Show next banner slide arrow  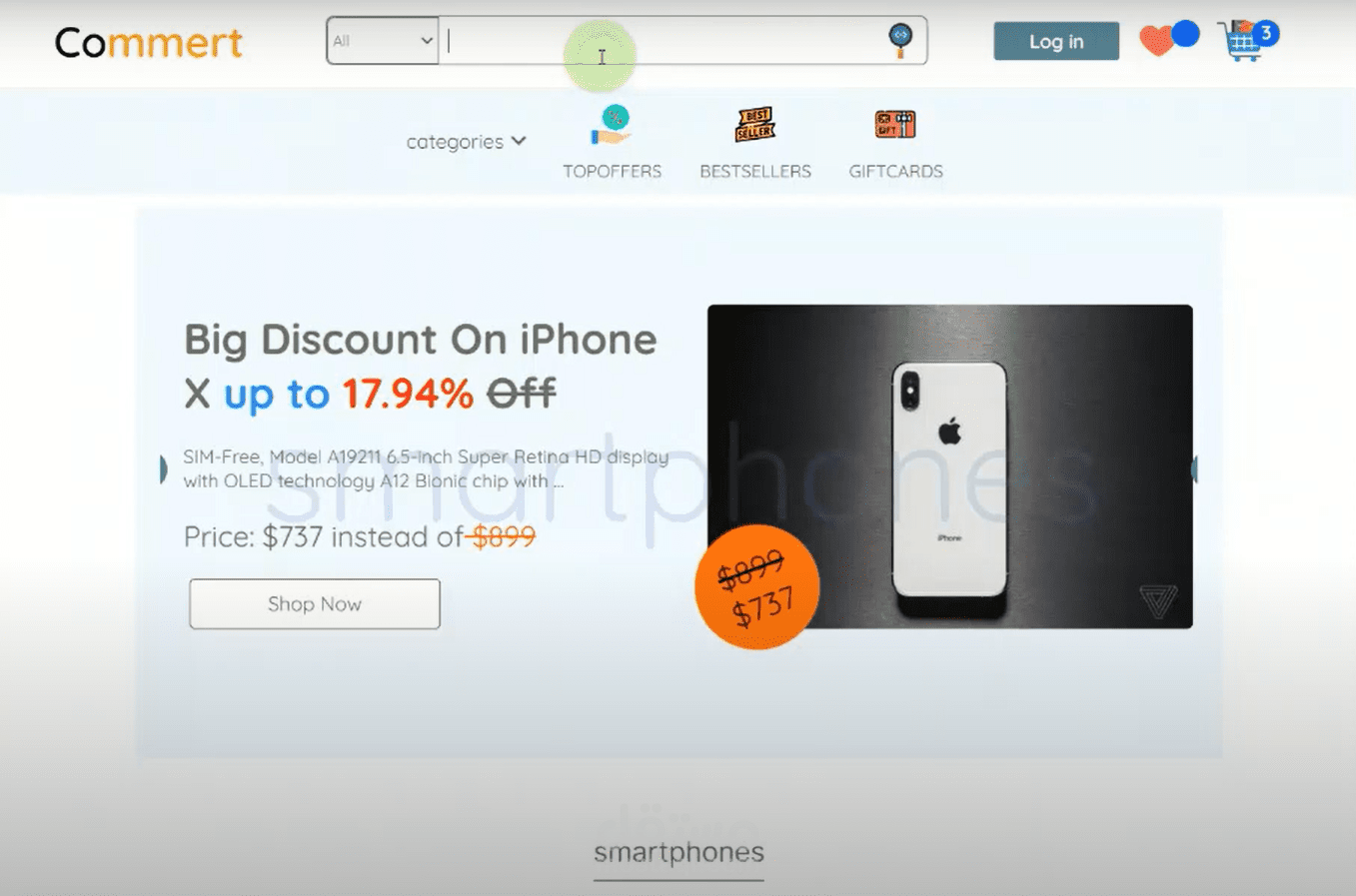pyautogui.click(x=1194, y=469)
